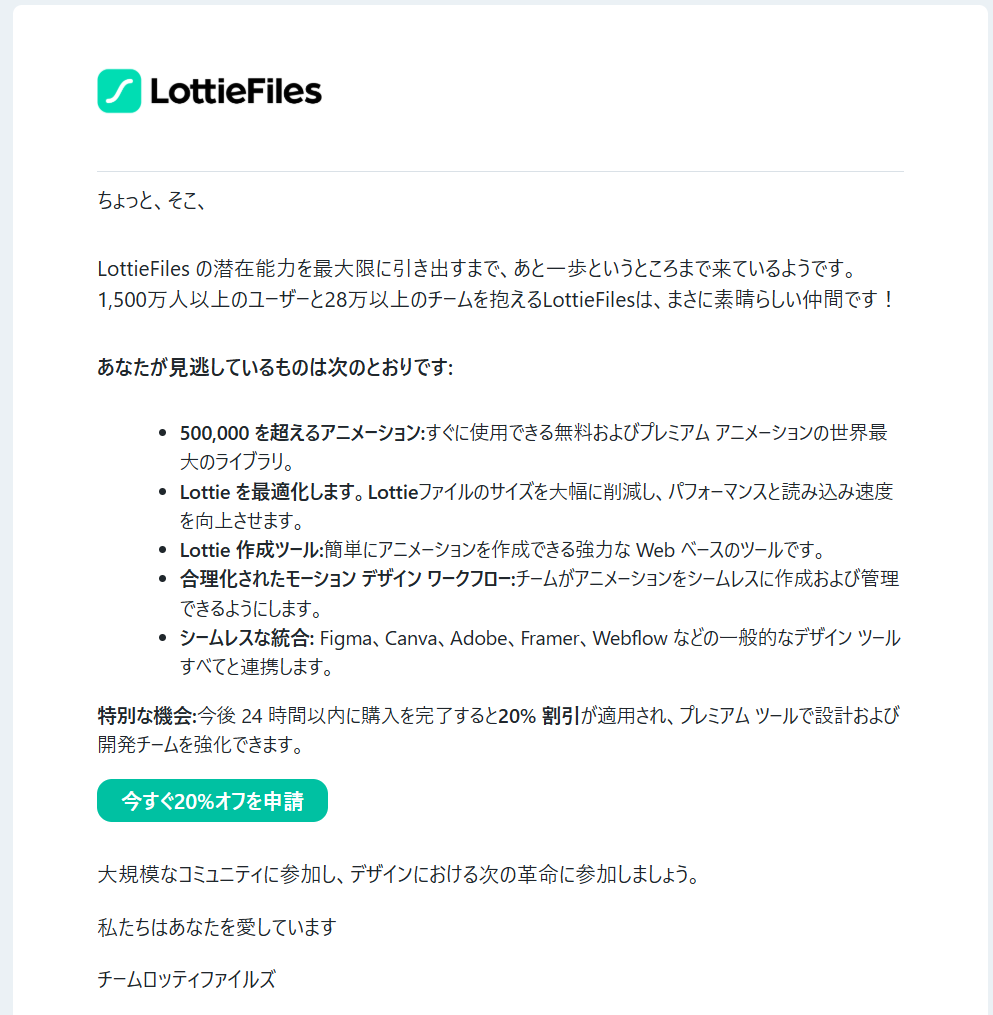Click the green LottieFiles logo icon

click(x=119, y=91)
